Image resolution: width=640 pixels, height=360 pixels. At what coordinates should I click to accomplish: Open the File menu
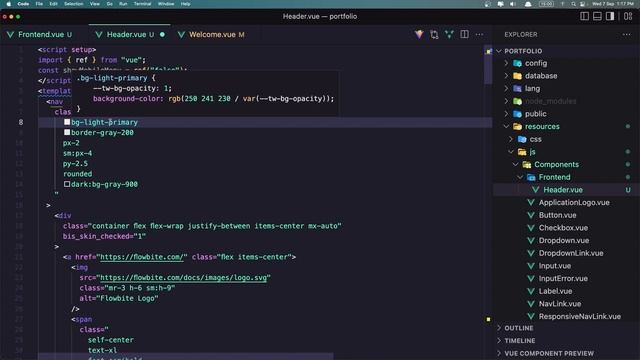tap(39, 4)
